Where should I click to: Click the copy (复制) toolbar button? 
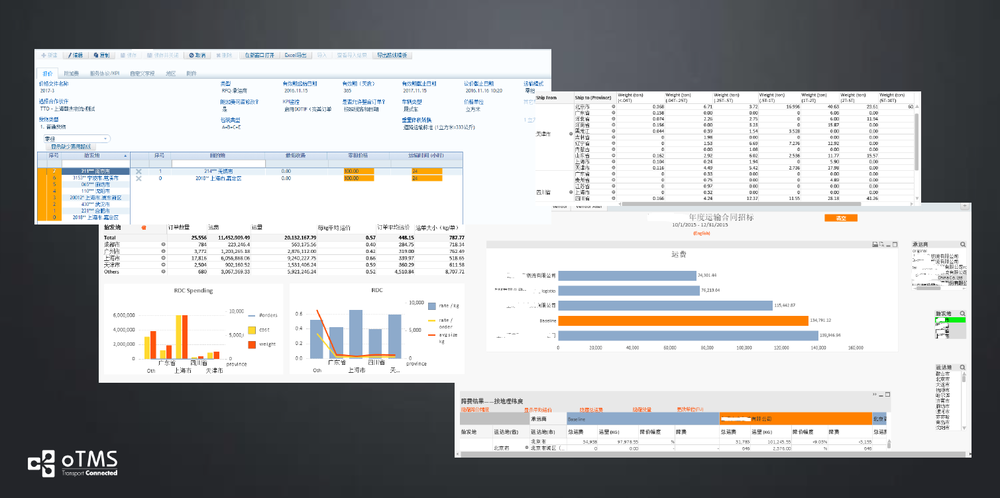(x=105, y=55)
